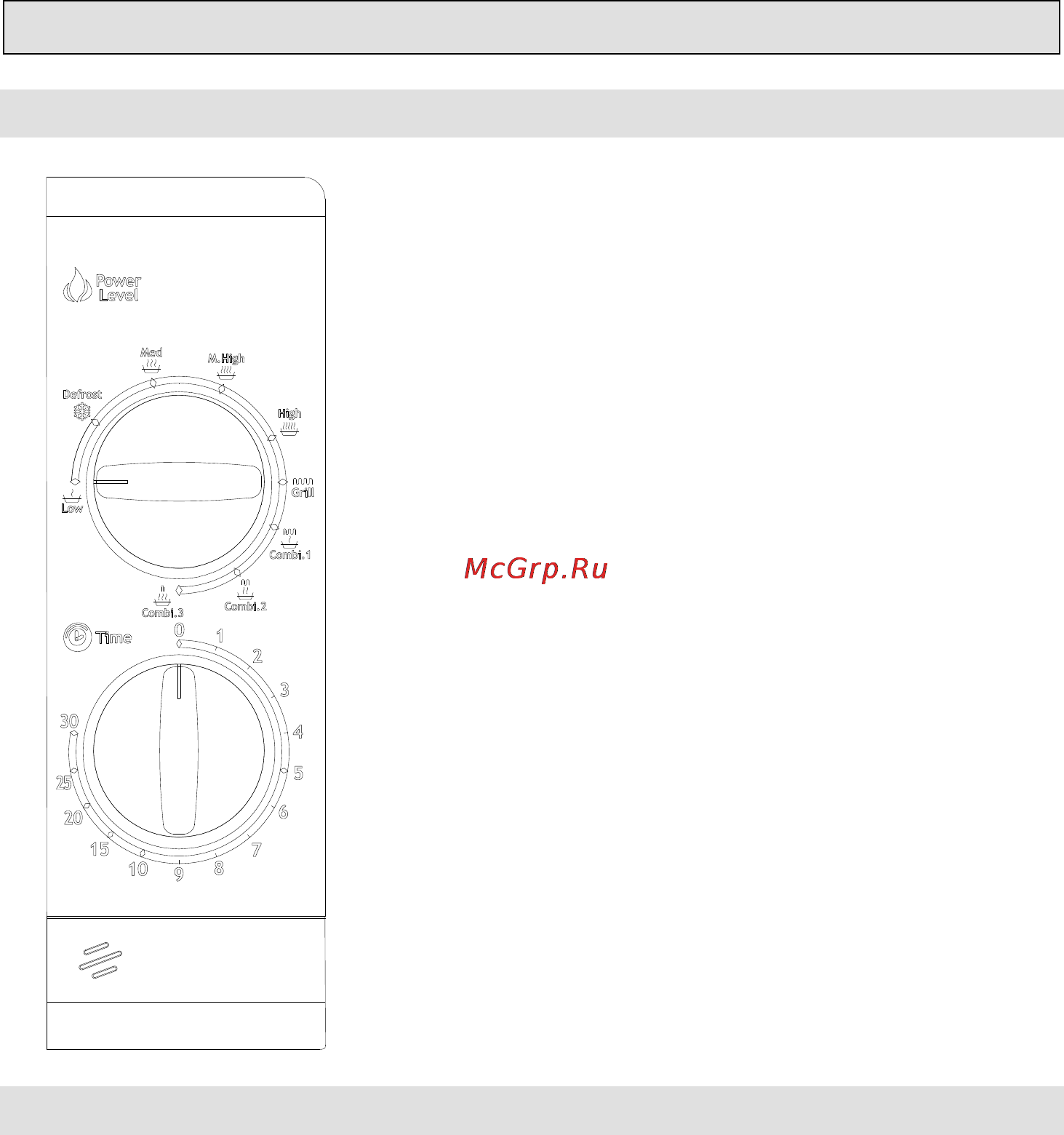Click the 3 minute mark on timer
This screenshot has height=1135, width=1064.
coord(284,690)
